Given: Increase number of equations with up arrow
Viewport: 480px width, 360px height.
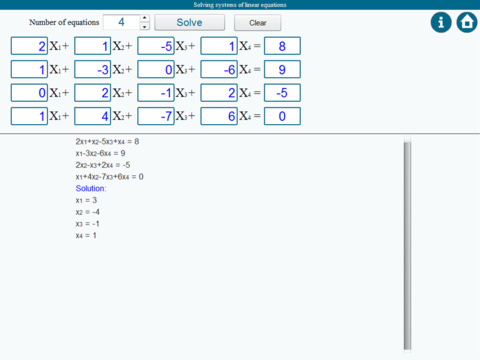Looking at the screenshot, I should pyautogui.click(x=144, y=18).
